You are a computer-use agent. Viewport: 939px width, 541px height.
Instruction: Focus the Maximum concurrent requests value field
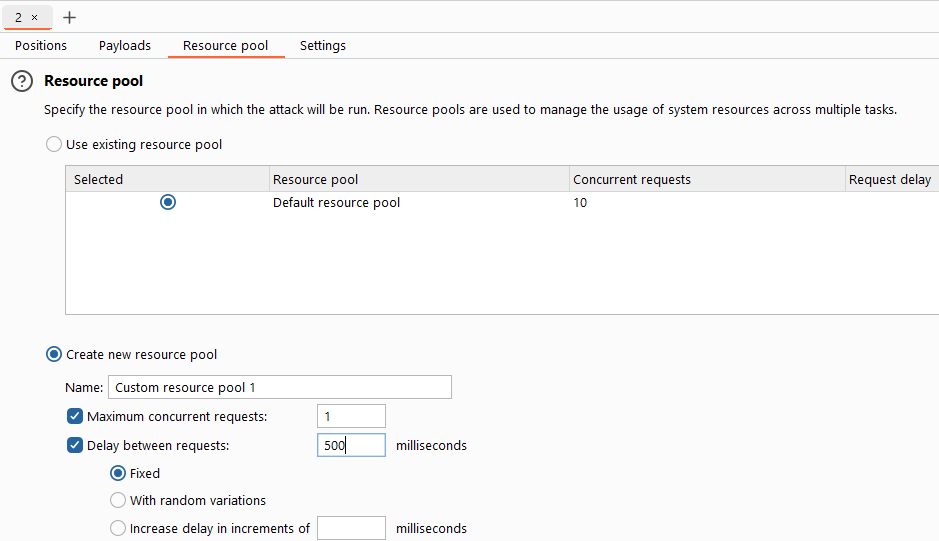(352, 416)
